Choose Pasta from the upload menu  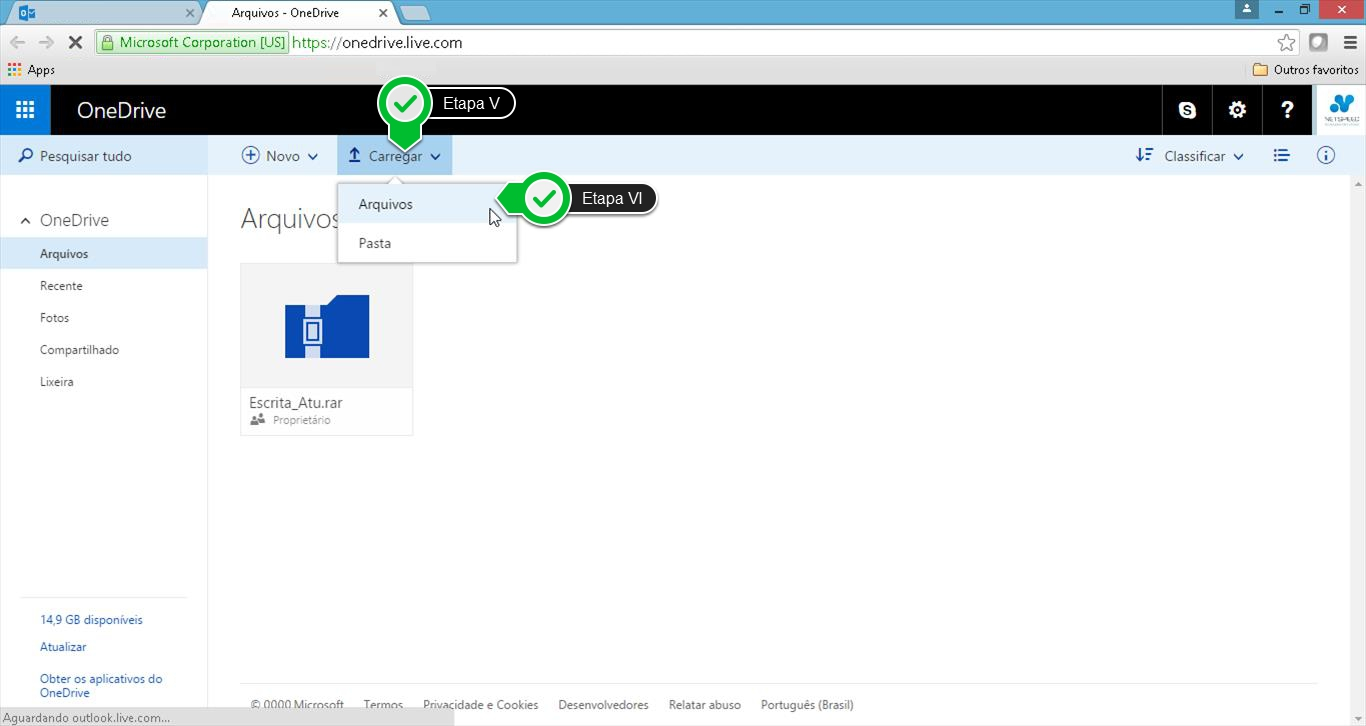(375, 243)
